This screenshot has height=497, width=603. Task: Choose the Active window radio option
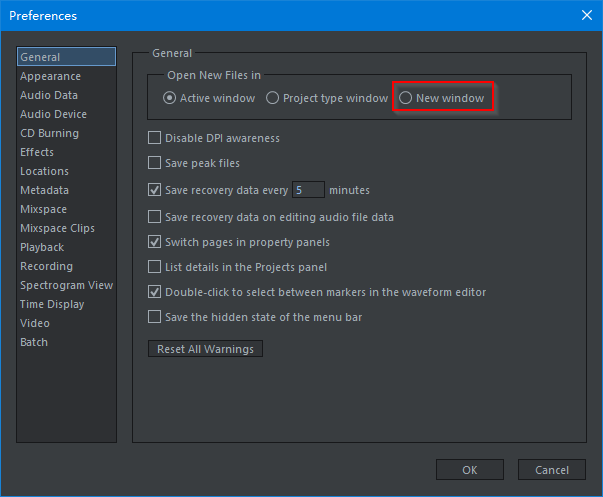pos(170,98)
